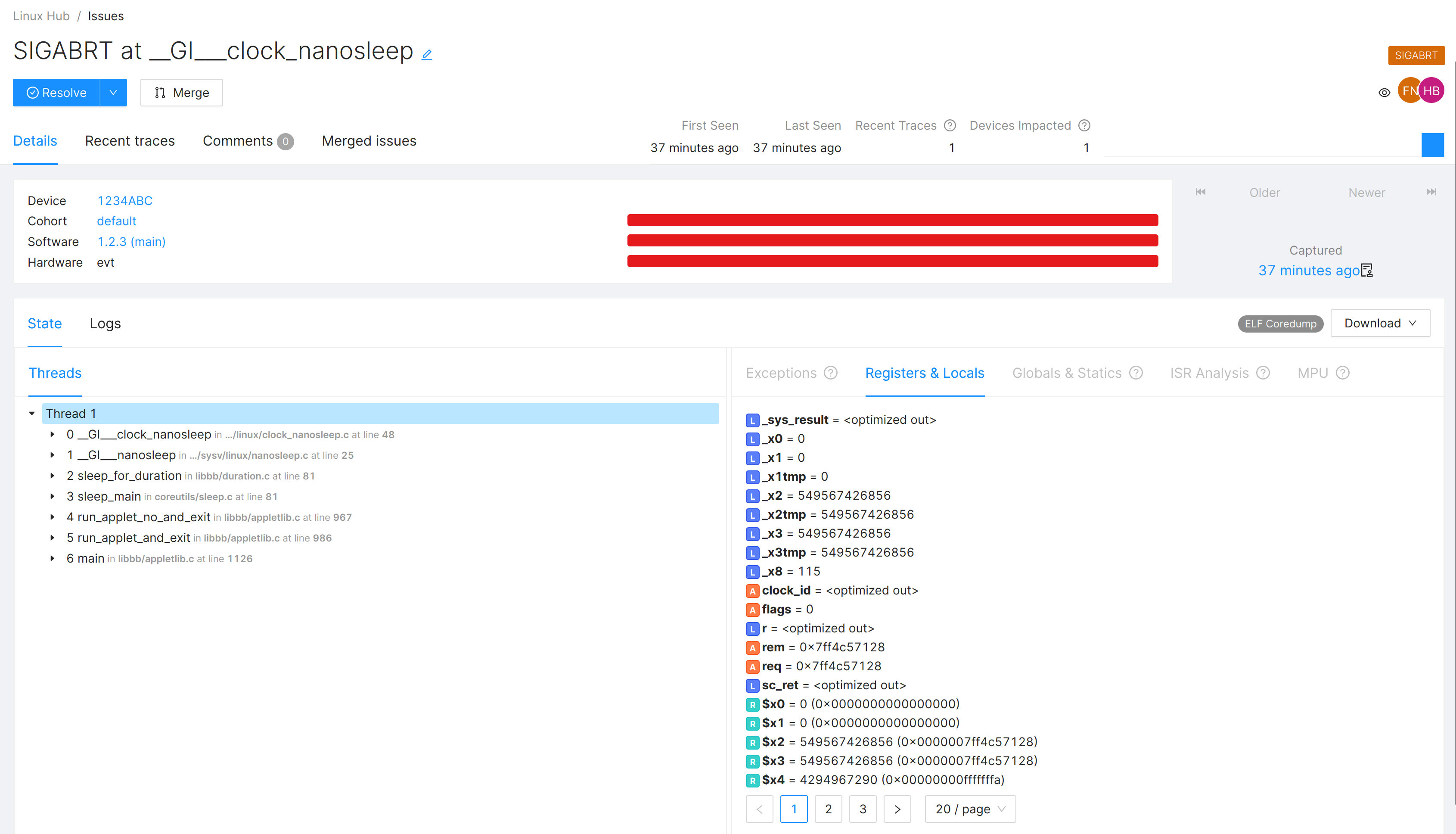Click the captured trace details icon
This screenshot has width=1456, height=834.
pyautogui.click(x=1367, y=271)
